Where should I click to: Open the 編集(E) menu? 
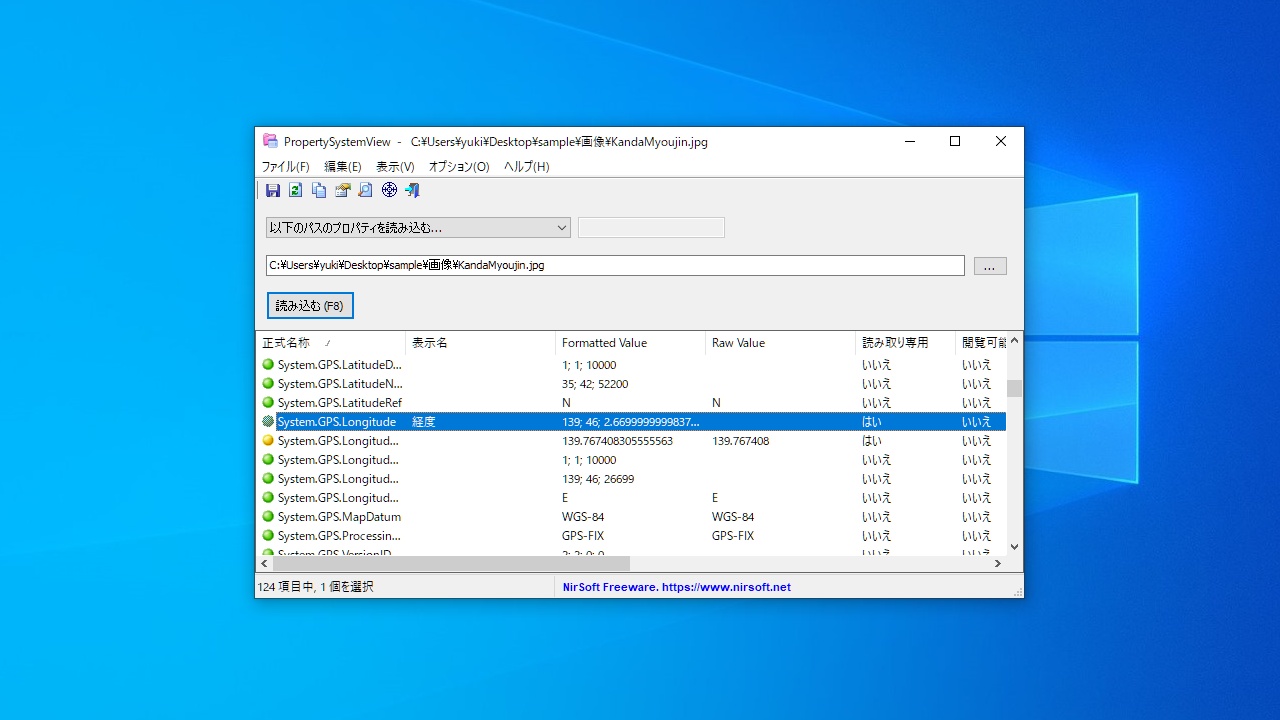[343, 167]
